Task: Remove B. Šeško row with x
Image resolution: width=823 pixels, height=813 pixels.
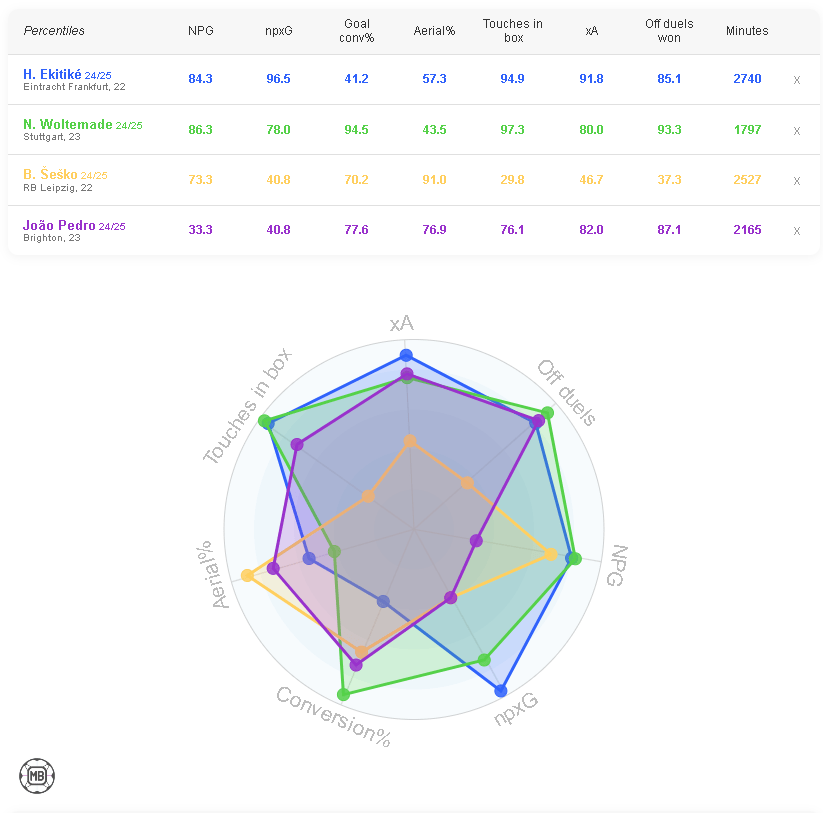Action: pyautogui.click(x=796, y=181)
